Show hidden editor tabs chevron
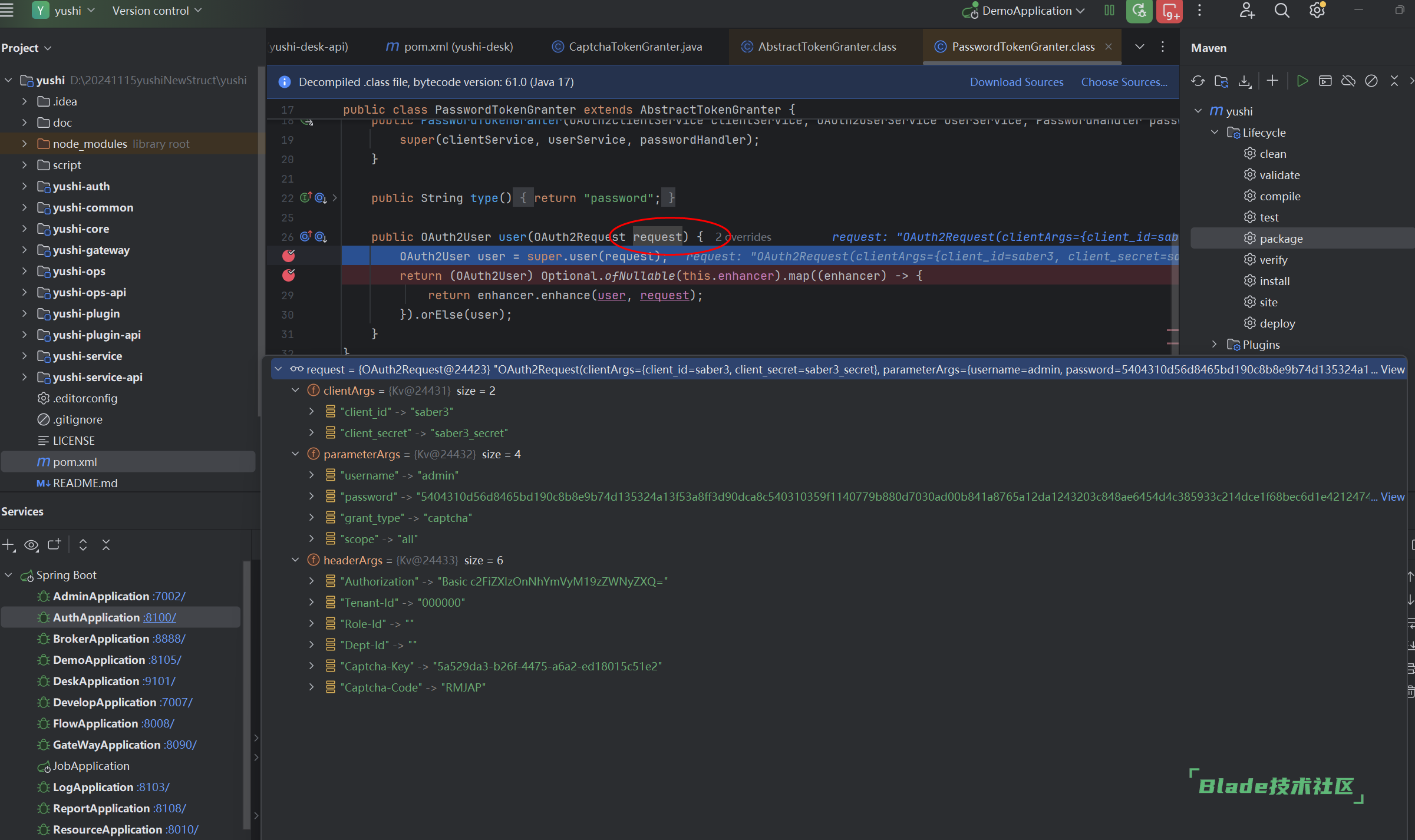 pos(1140,47)
